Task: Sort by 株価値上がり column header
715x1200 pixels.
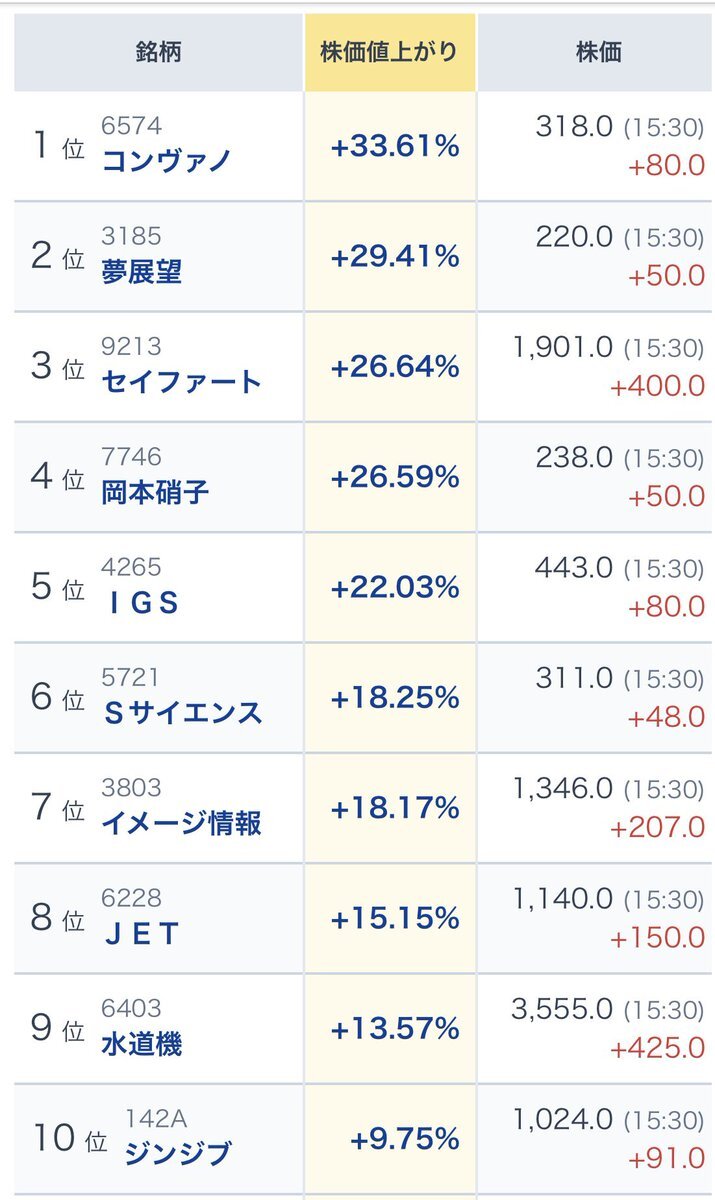Action: tap(390, 52)
